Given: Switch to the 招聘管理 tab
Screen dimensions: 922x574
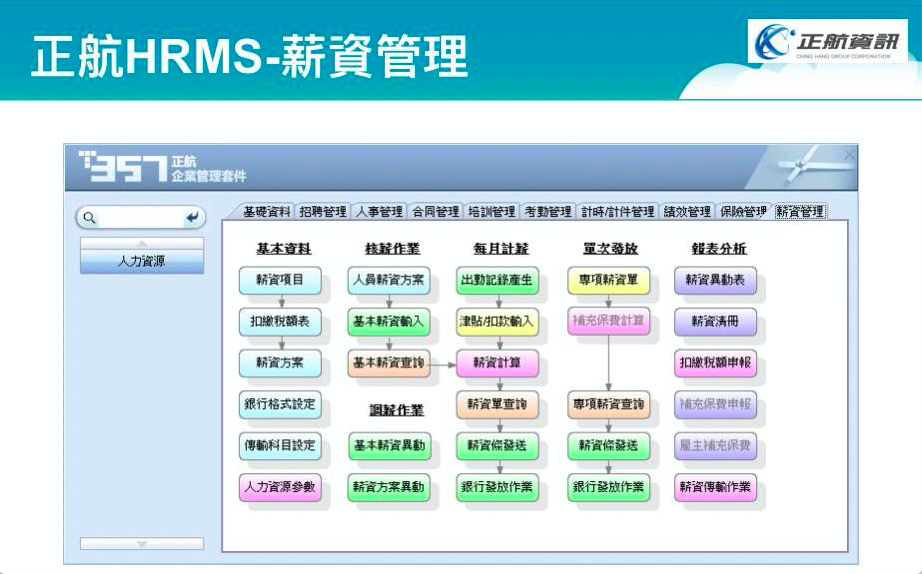Looking at the screenshot, I should [323, 212].
